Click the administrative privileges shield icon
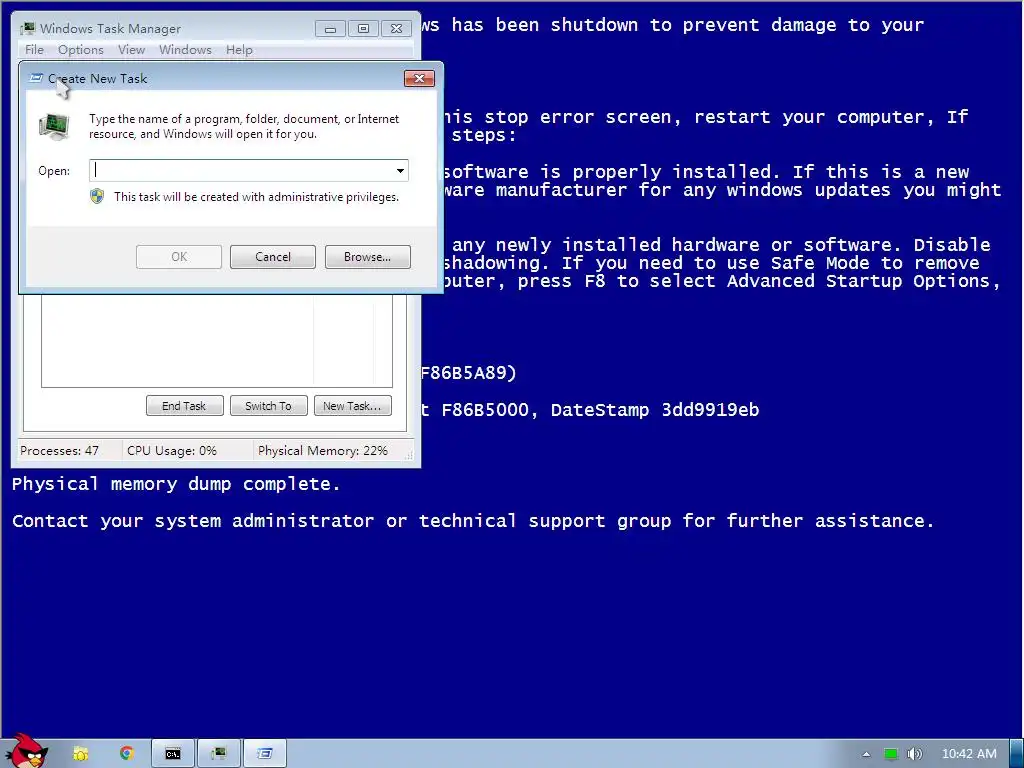 tap(97, 197)
